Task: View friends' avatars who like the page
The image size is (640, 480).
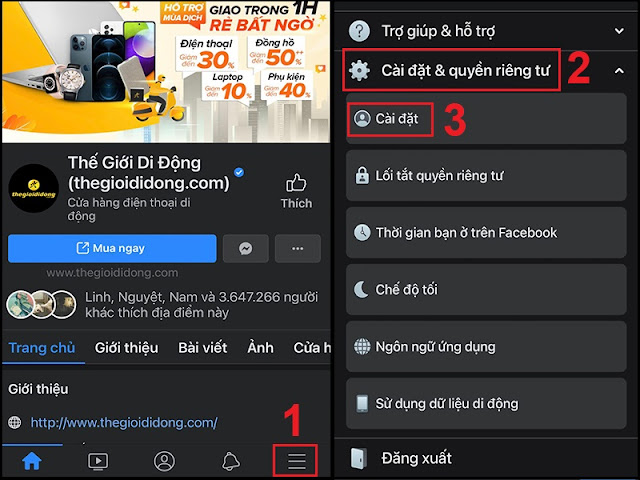Action: click(x=41, y=304)
